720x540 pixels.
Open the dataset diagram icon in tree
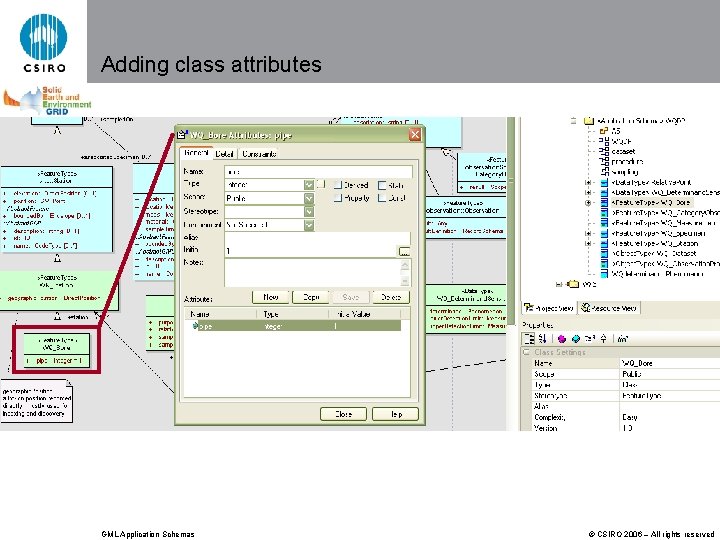(604, 151)
